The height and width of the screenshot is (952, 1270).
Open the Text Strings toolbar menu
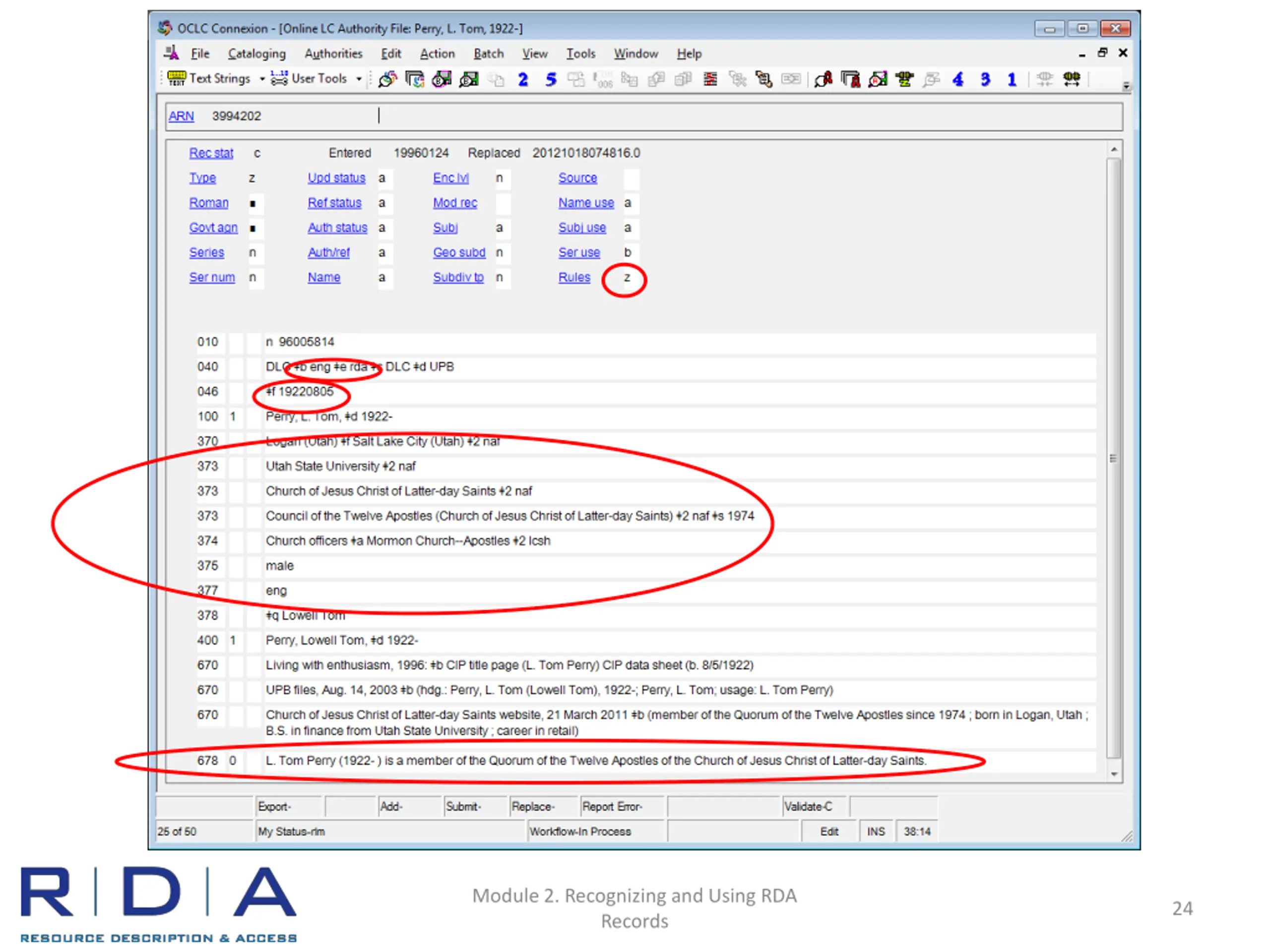tap(209, 79)
